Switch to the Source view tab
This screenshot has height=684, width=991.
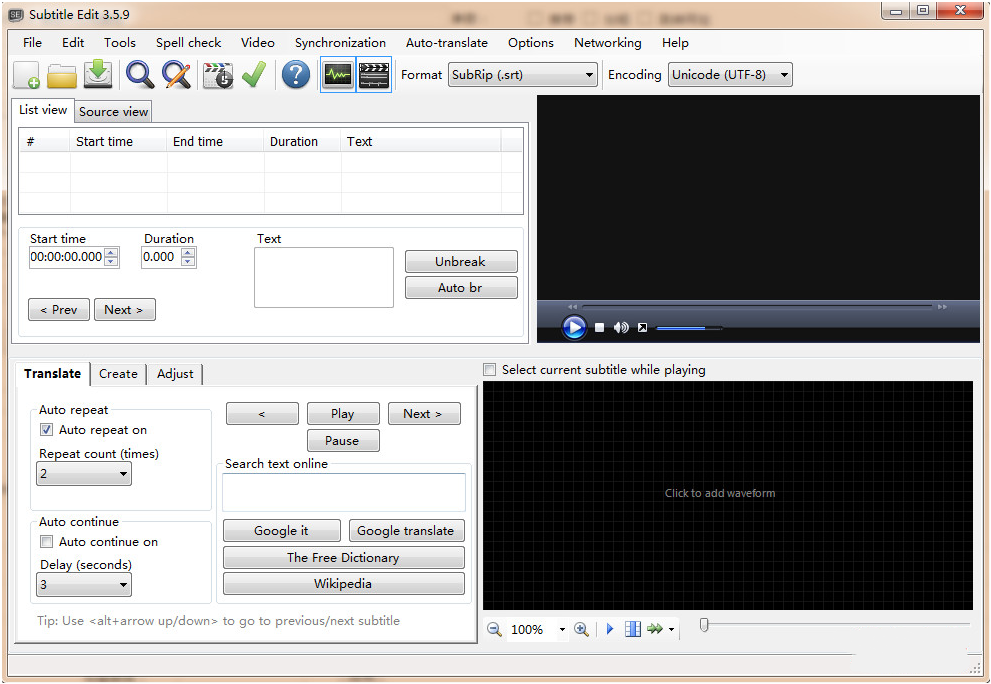pyautogui.click(x=112, y=111)
